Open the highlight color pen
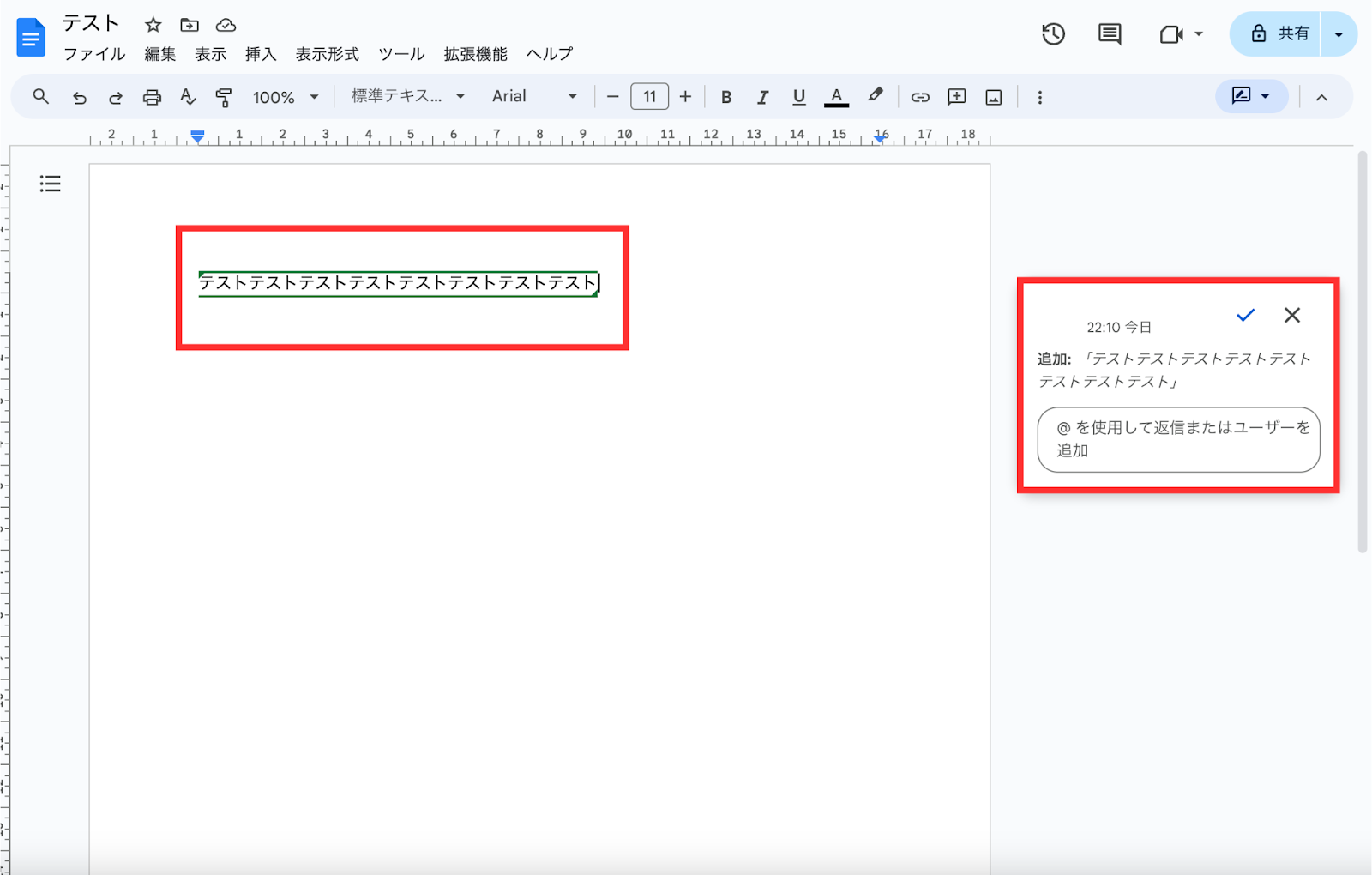The height and width of the screenshot is (875, 1372). pos(875,96)
